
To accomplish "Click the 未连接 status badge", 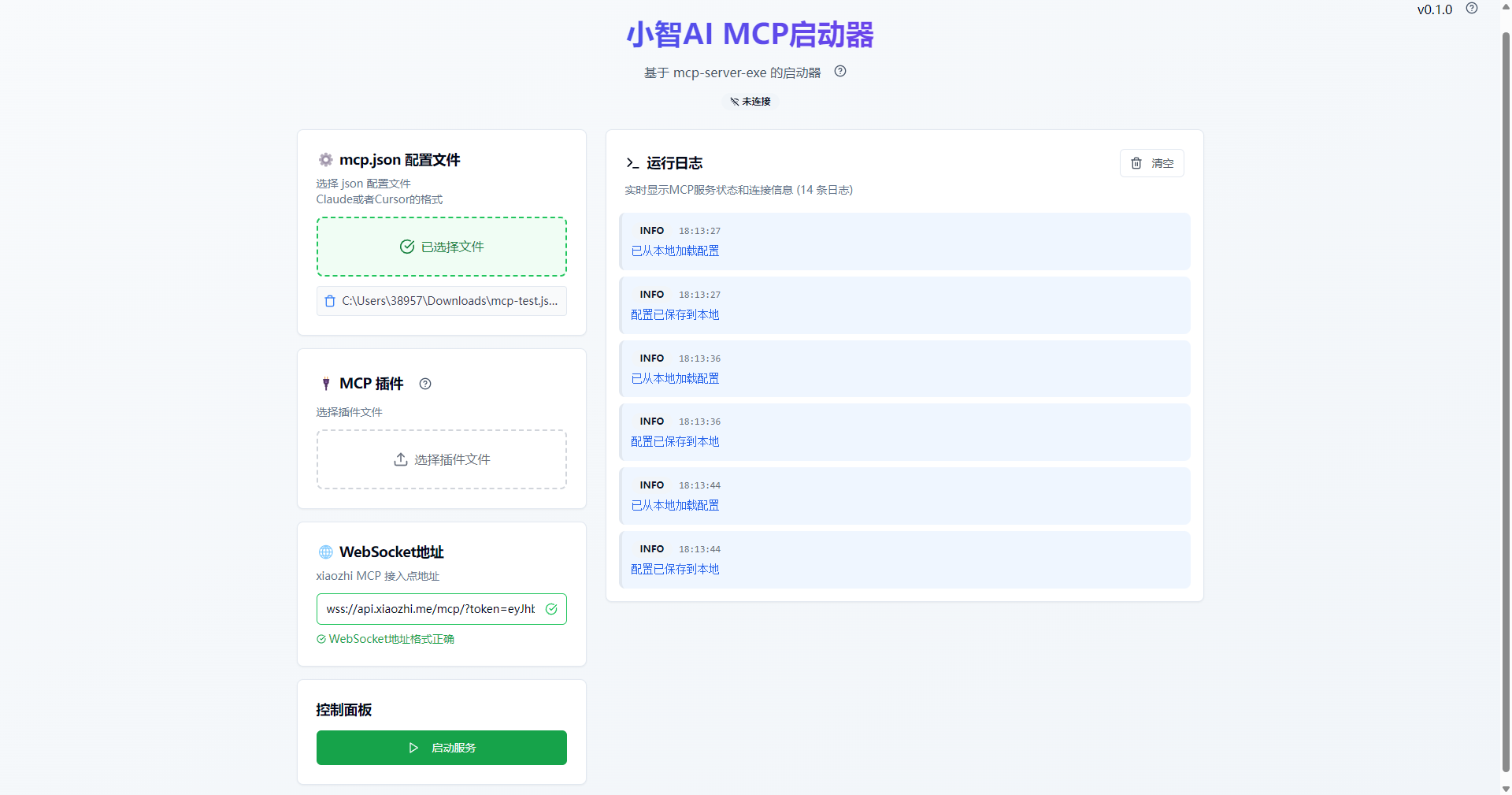I will tap(749, 101).
